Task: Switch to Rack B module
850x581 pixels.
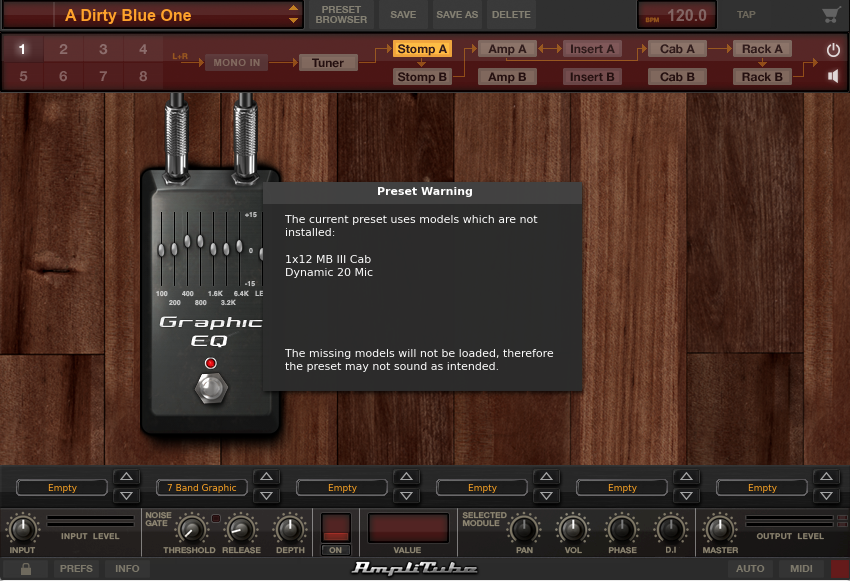Action: (762, 77)
